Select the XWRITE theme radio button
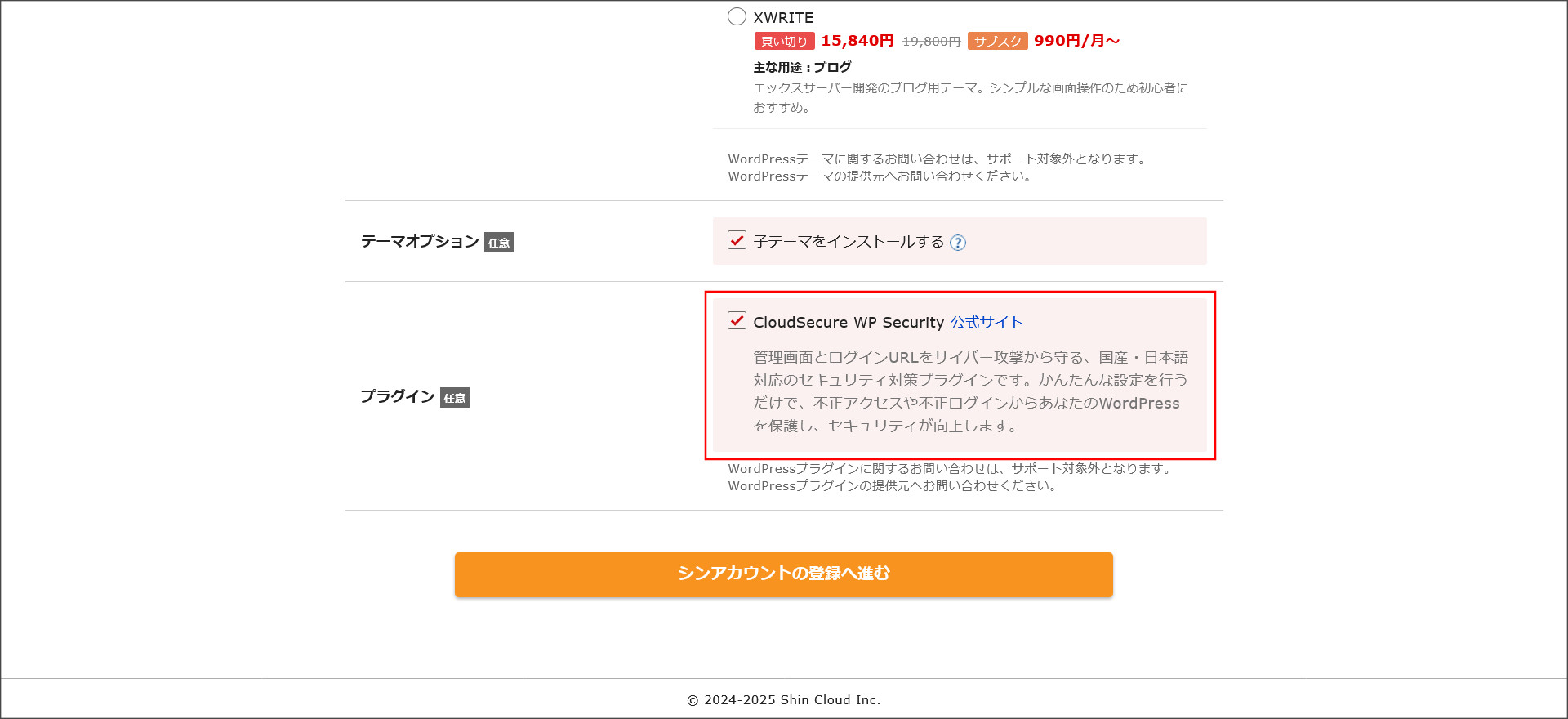The height and width of the screenshot is (719, 1568). pos(737,16)
